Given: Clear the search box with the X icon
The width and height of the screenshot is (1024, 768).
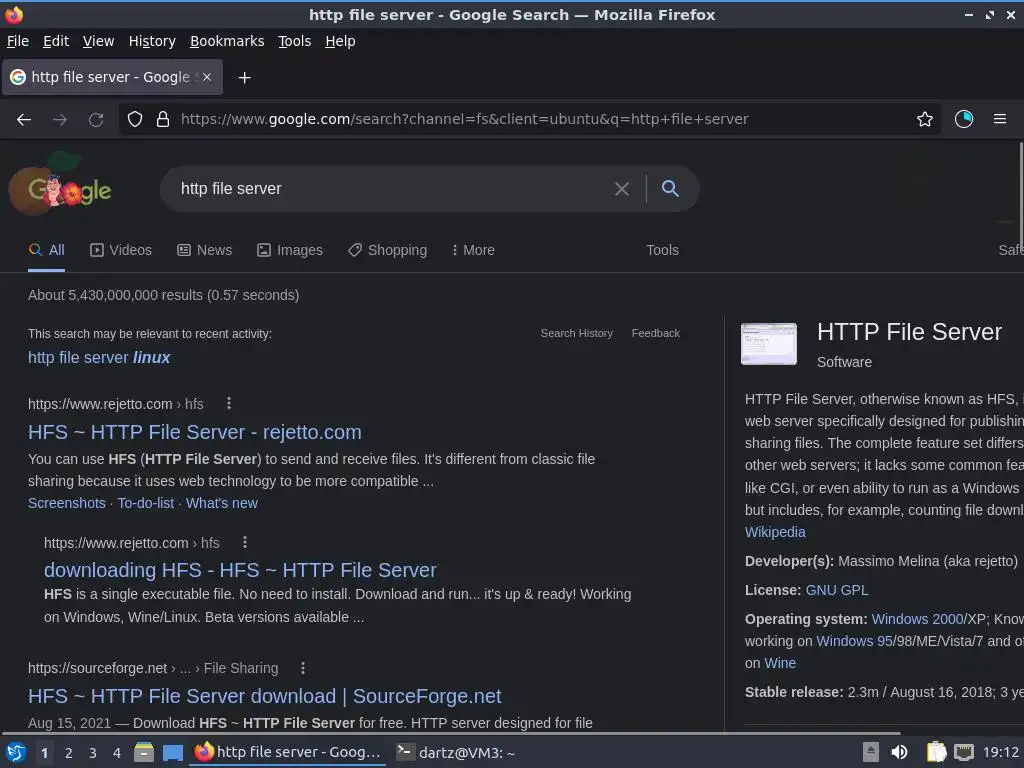Looking at the screenshot, I should pyautogui.click(x=622, y=189).
